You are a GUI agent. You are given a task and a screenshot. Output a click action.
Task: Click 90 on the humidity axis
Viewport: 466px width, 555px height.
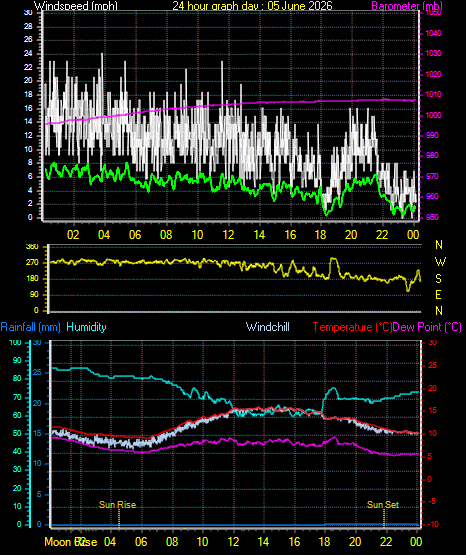tap(17, 360)
